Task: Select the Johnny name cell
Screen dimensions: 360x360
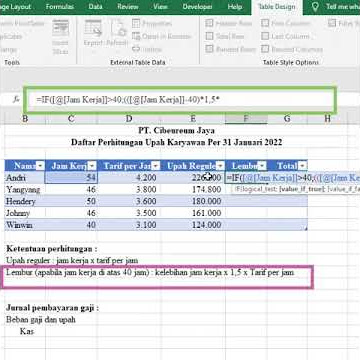Action: pos(25,213)
